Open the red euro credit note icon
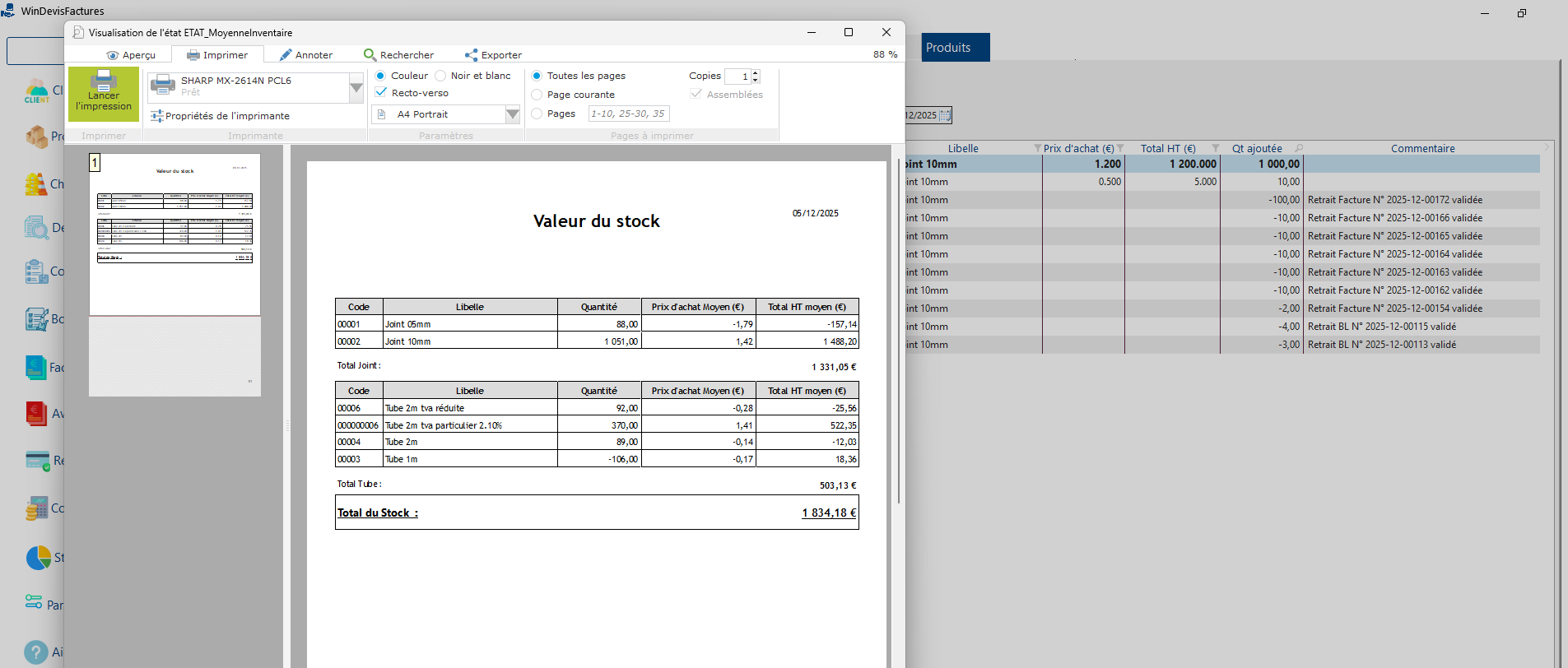This screenshot has height=668, width=1568. click(36, 413)
